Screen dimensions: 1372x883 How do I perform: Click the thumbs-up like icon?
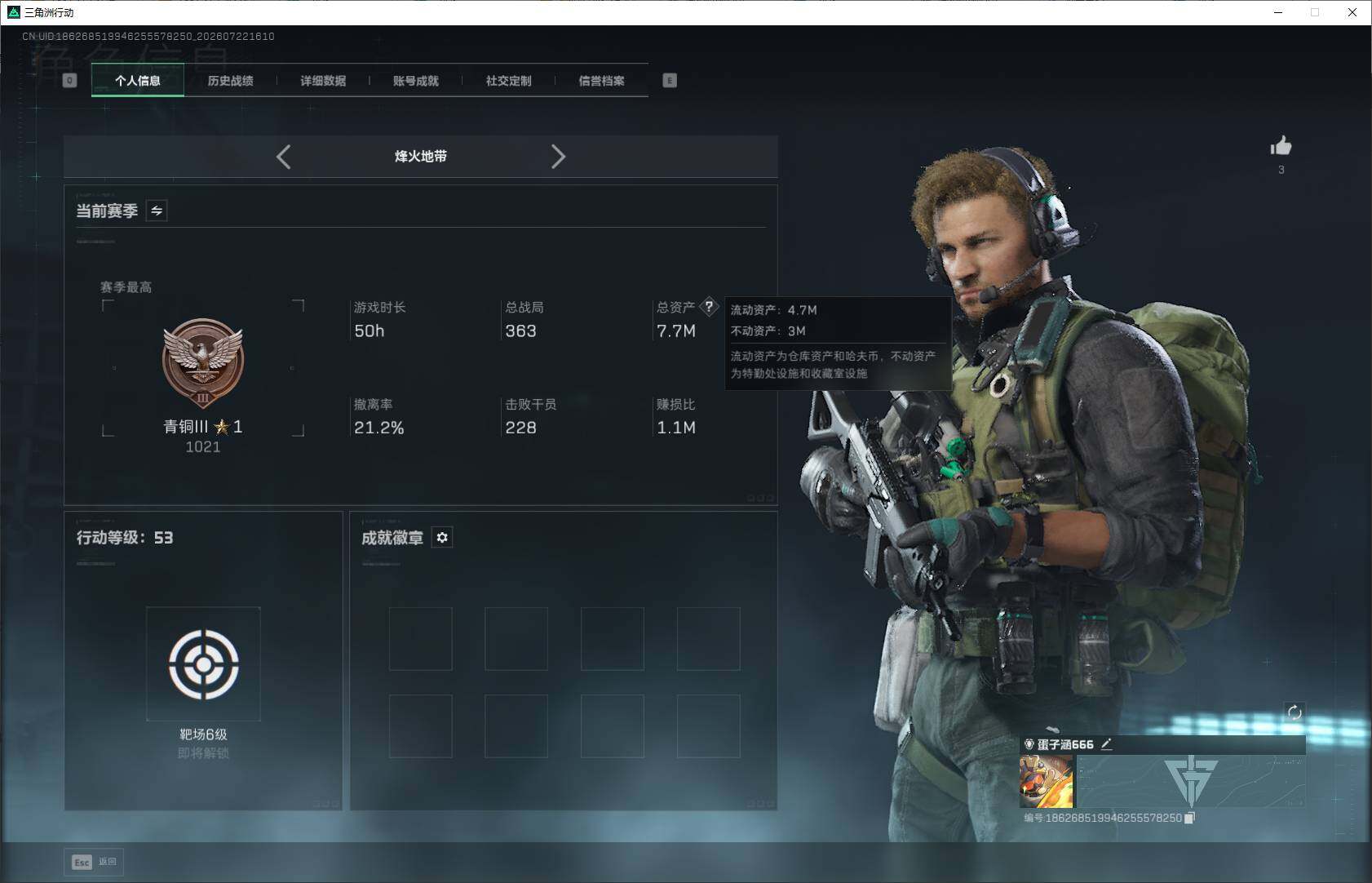point(1281,146)
